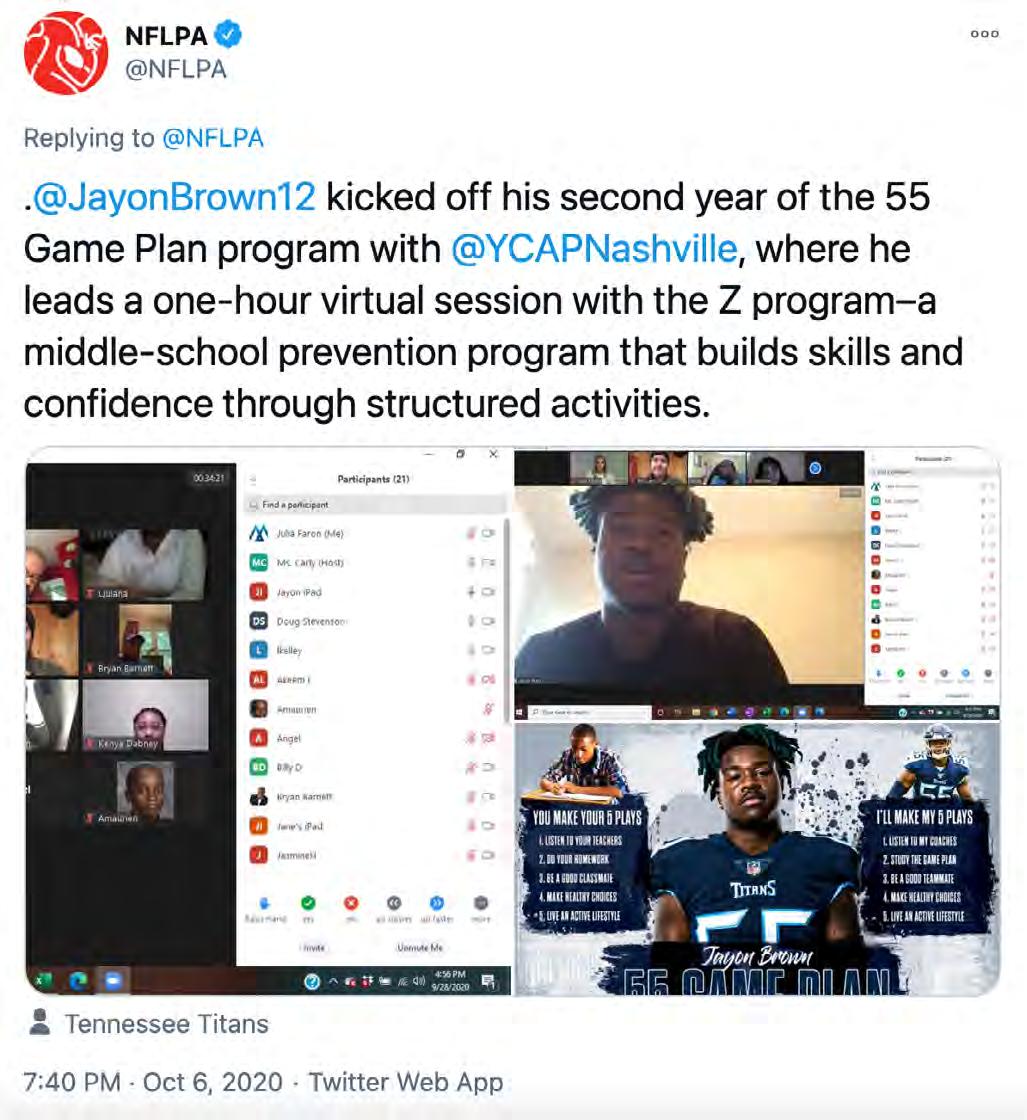This screenshot has height=1120, width=1027.
Task: Visit the @YCAPNashville profile link
Action: pos(594,249)
